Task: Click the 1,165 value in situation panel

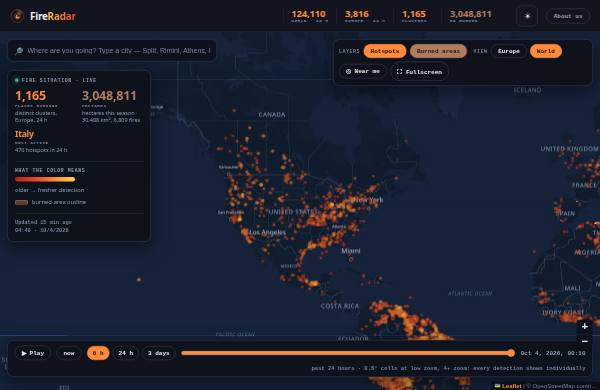Action: click(x=30, y=96)
